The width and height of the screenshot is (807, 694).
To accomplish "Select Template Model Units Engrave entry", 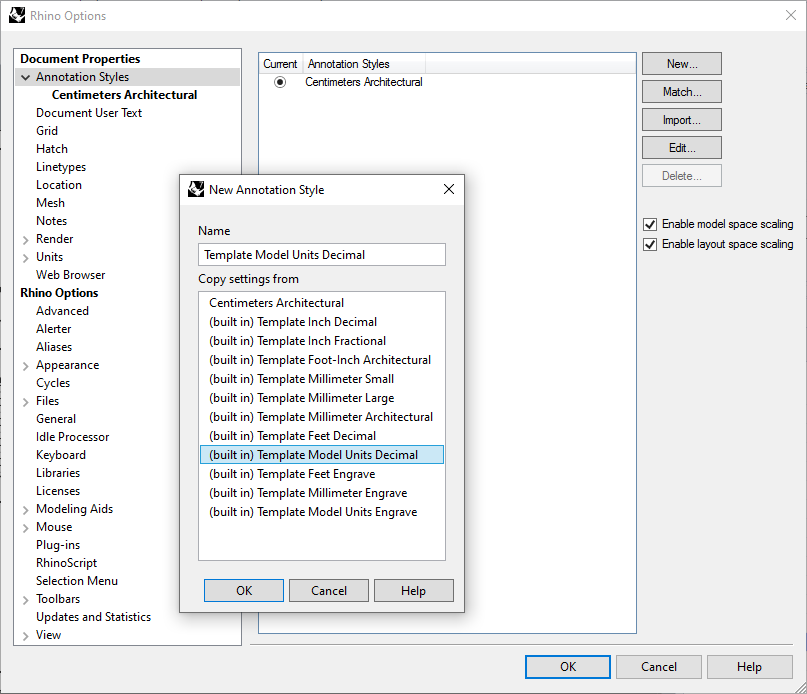I will coord(312,512).
